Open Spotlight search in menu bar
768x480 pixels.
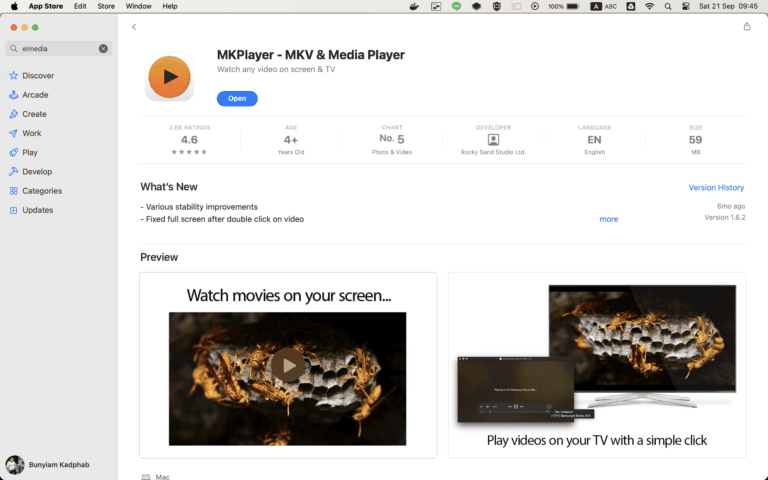pos(668,6)
